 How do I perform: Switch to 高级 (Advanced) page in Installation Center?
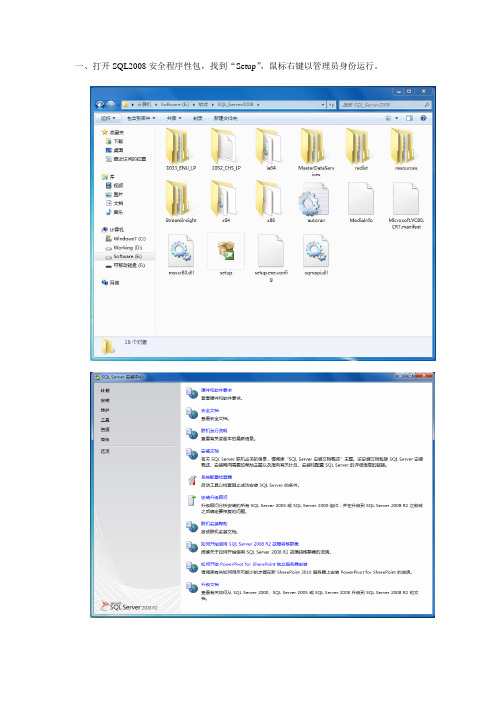click(x=105, y=440)
